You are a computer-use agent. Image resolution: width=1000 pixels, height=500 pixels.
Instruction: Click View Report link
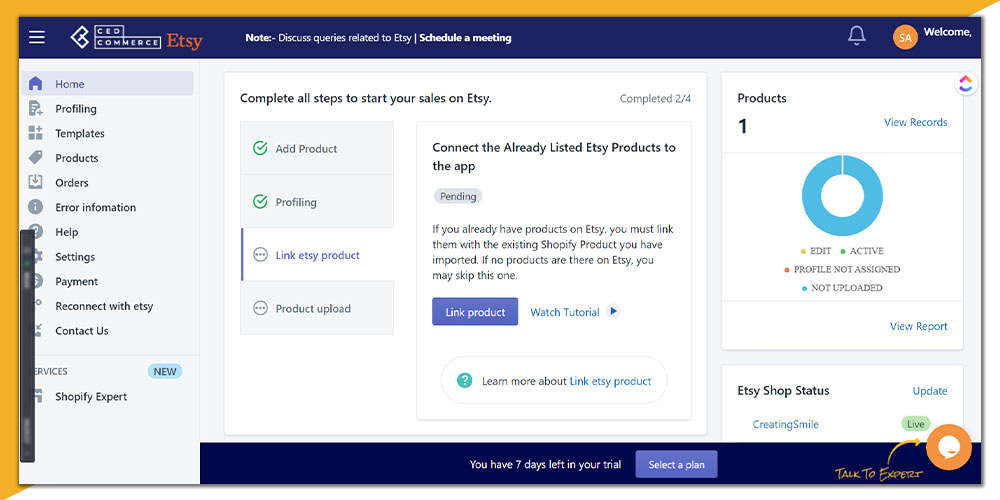tap(918, 326)
